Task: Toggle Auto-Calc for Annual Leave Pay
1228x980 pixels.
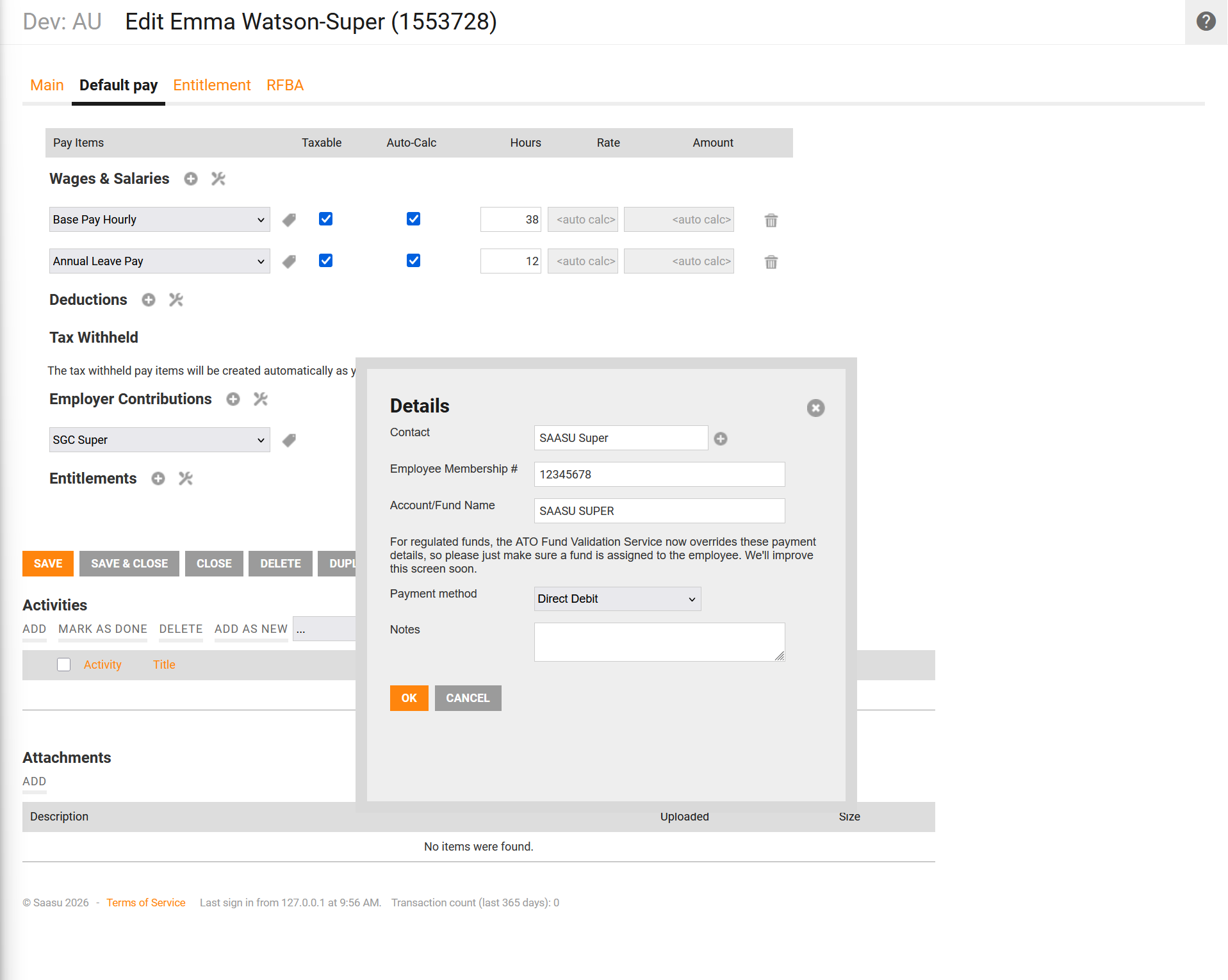Action: 413,261
